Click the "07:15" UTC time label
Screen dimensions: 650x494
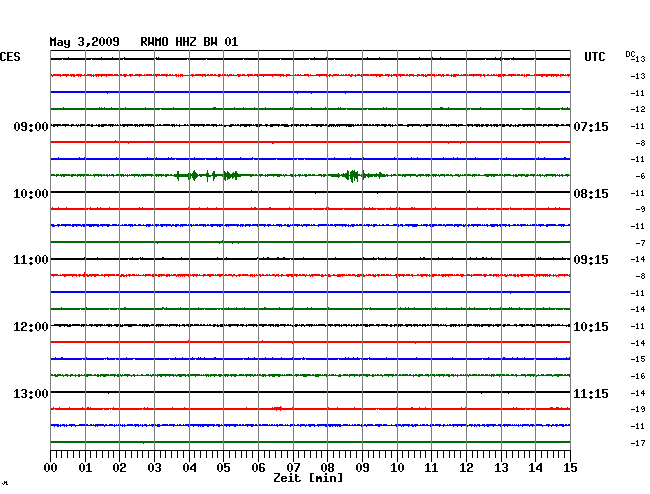click(x=591, y=126)
